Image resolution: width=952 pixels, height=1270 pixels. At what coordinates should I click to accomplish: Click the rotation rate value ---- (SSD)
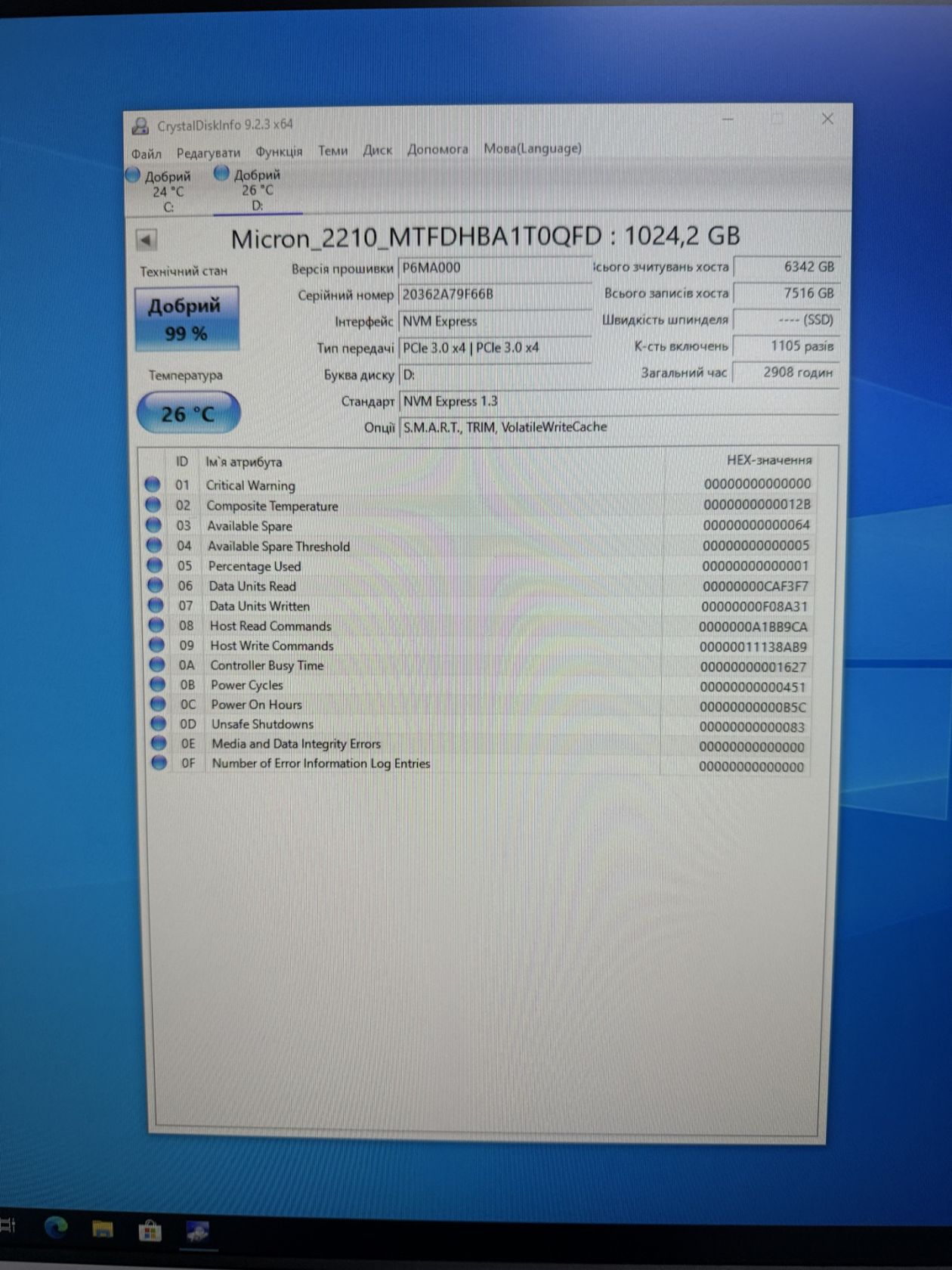tap(786, 320)
